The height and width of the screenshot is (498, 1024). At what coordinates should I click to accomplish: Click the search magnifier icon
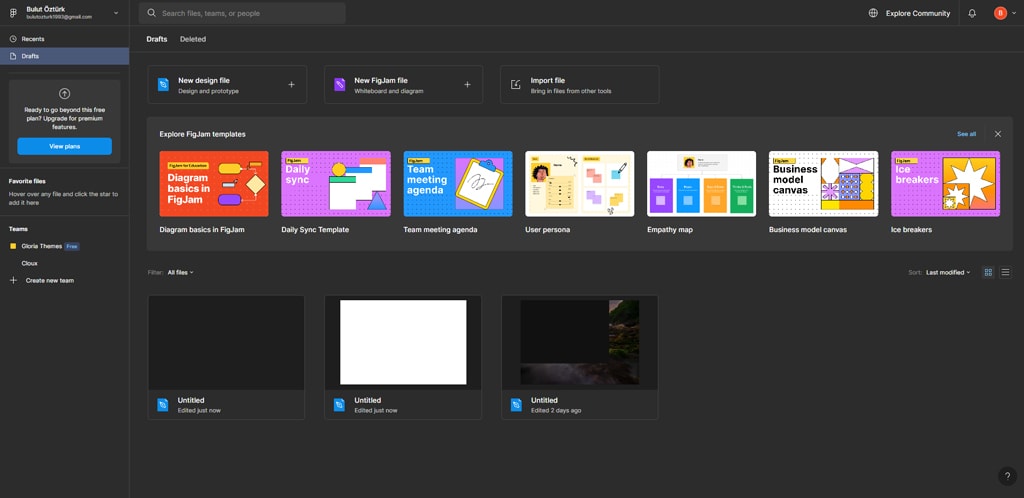152,13
